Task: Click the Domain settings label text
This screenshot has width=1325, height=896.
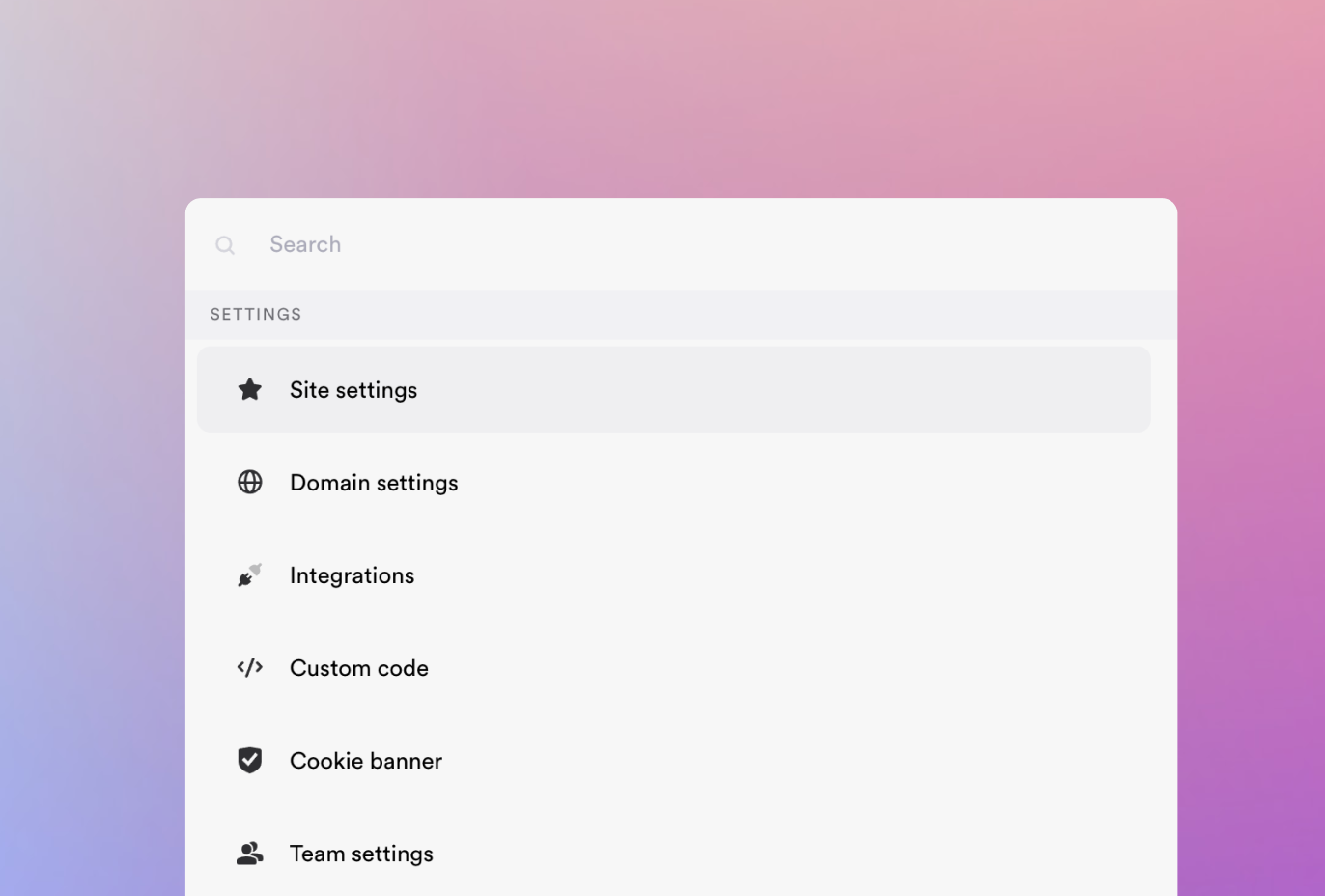Action: click(x=374, y=482)
